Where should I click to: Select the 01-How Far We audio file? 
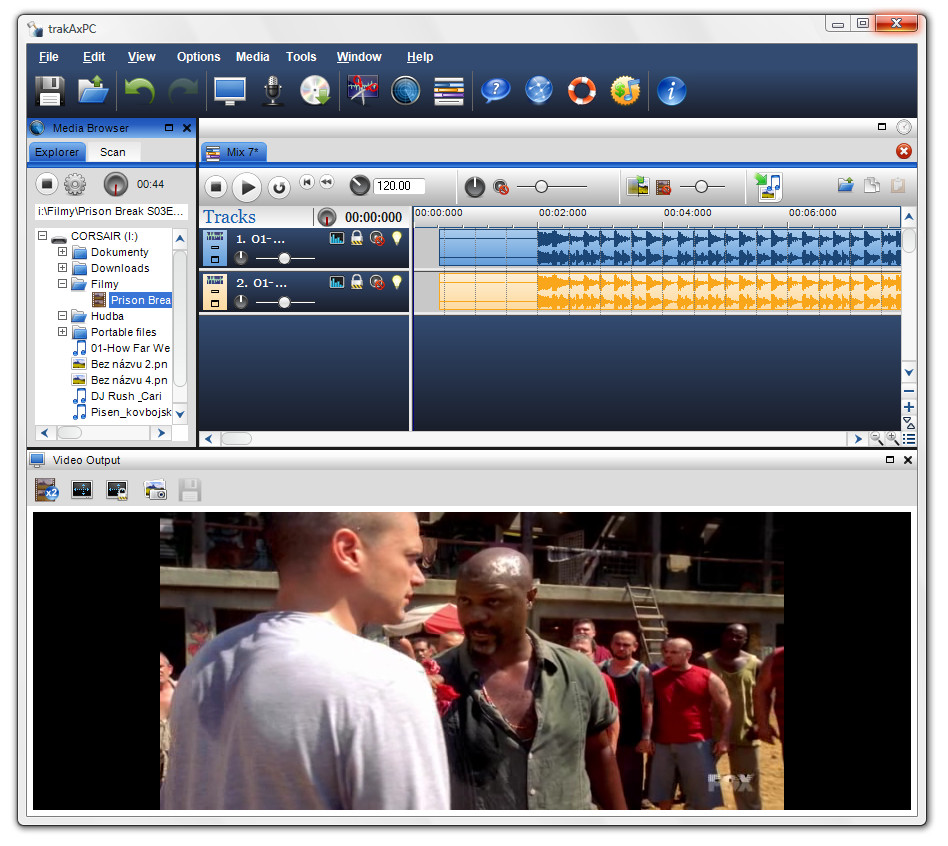[x=122, y=348]
